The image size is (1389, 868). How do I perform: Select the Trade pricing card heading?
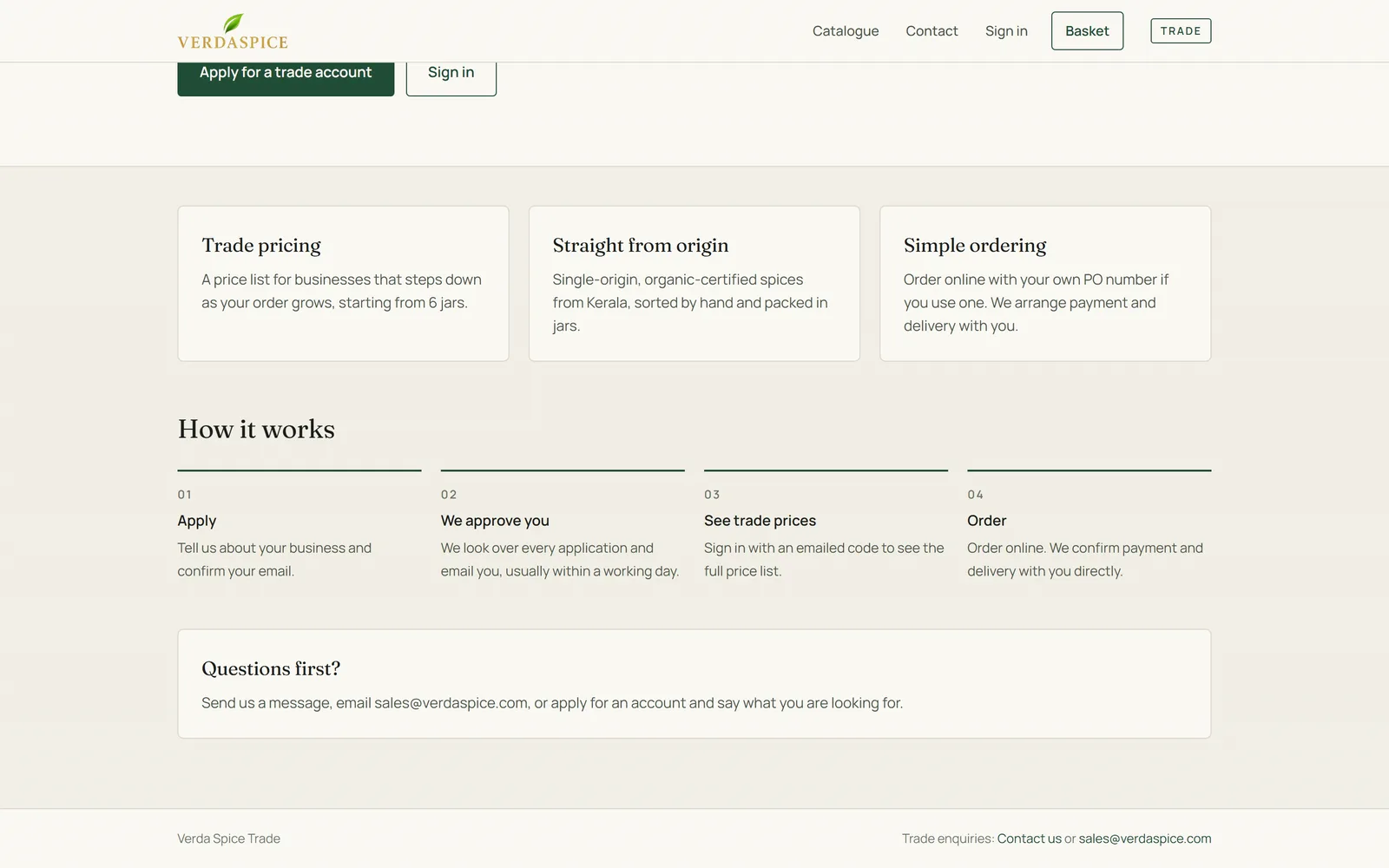point(261,246)
